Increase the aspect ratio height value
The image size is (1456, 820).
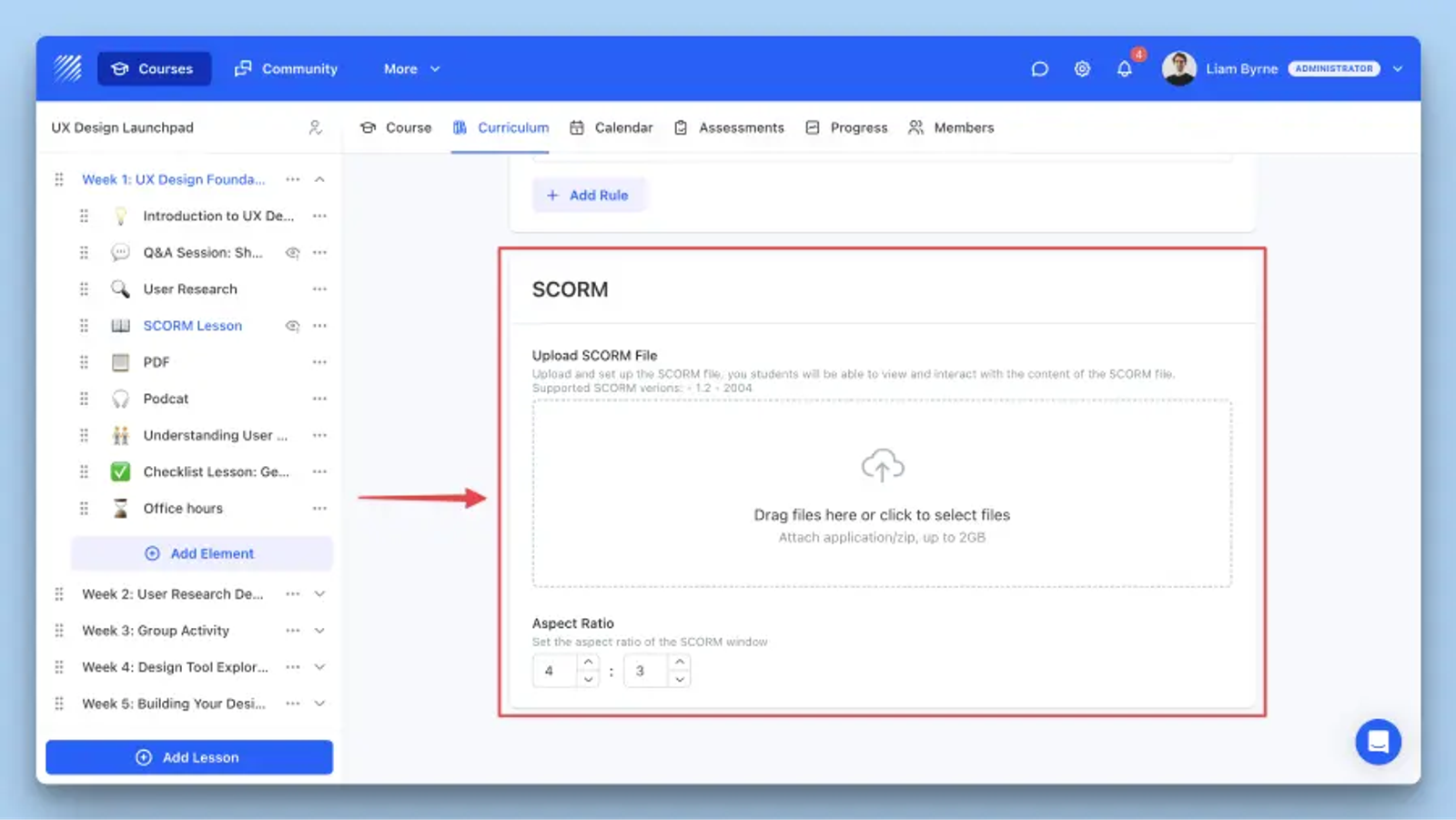(679, 662)
